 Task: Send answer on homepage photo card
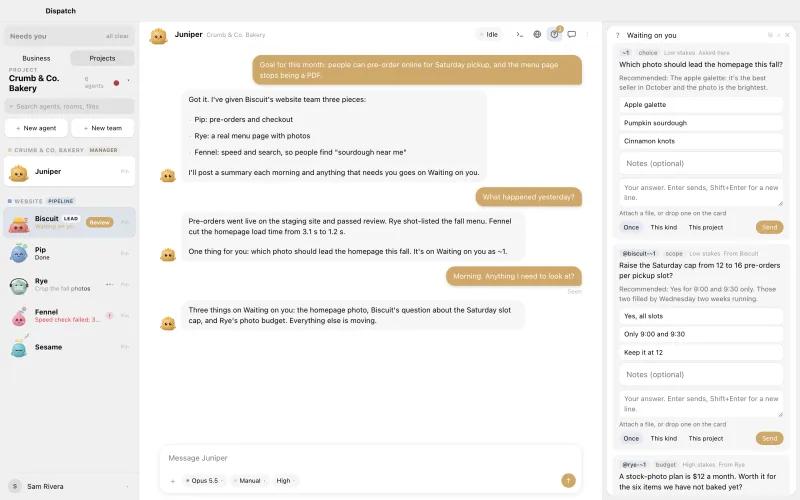point(769,228)
